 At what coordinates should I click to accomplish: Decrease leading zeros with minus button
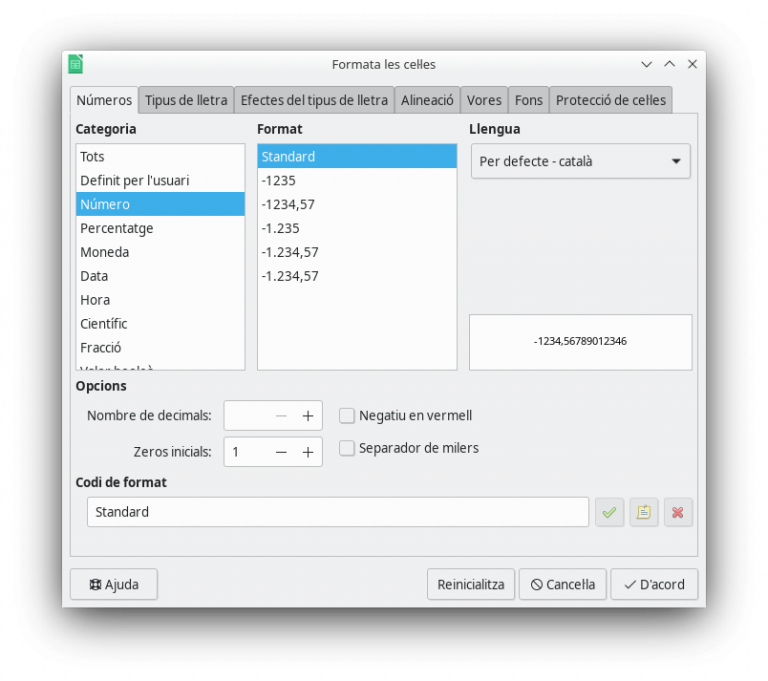tap(281, 452)
